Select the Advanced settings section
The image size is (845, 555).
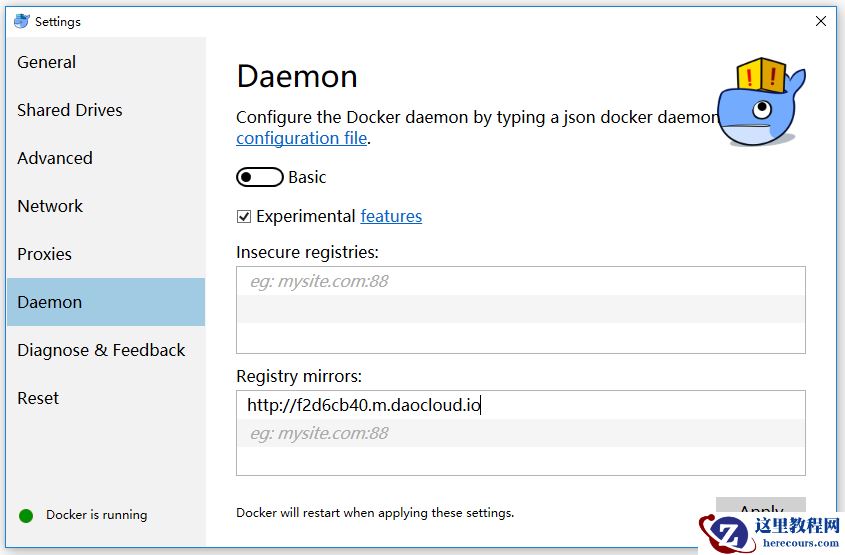click(55, 158)
